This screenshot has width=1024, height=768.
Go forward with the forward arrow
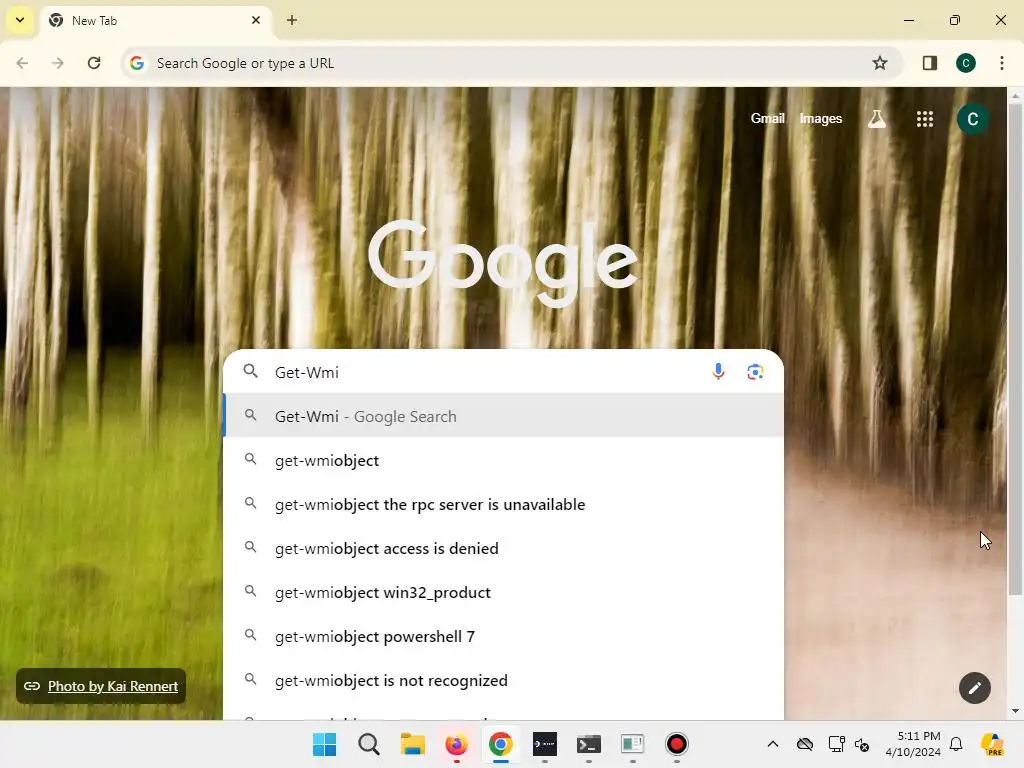click(58, 63)
